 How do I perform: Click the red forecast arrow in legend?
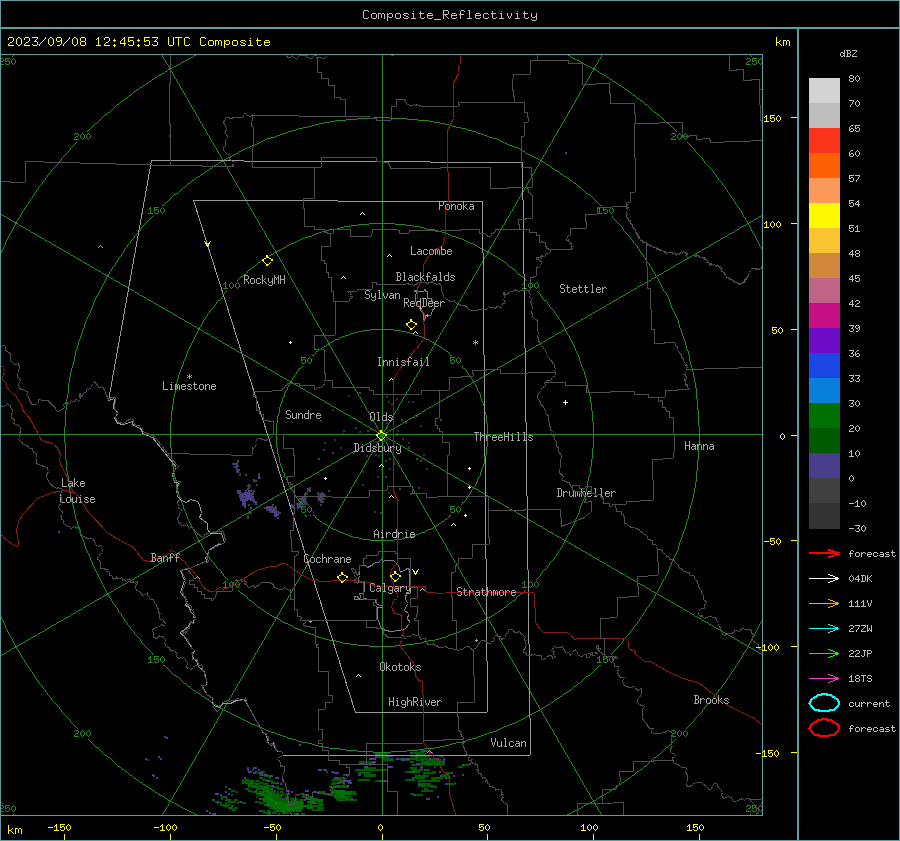[824, 553]
